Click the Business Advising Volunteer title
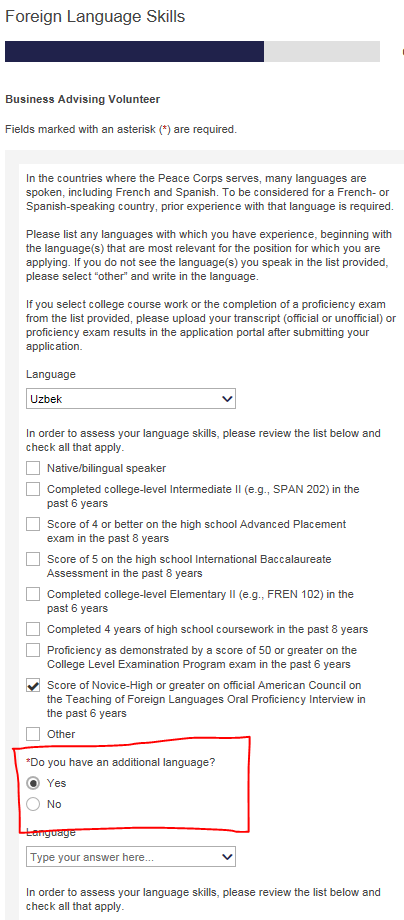 click(83, 100)
